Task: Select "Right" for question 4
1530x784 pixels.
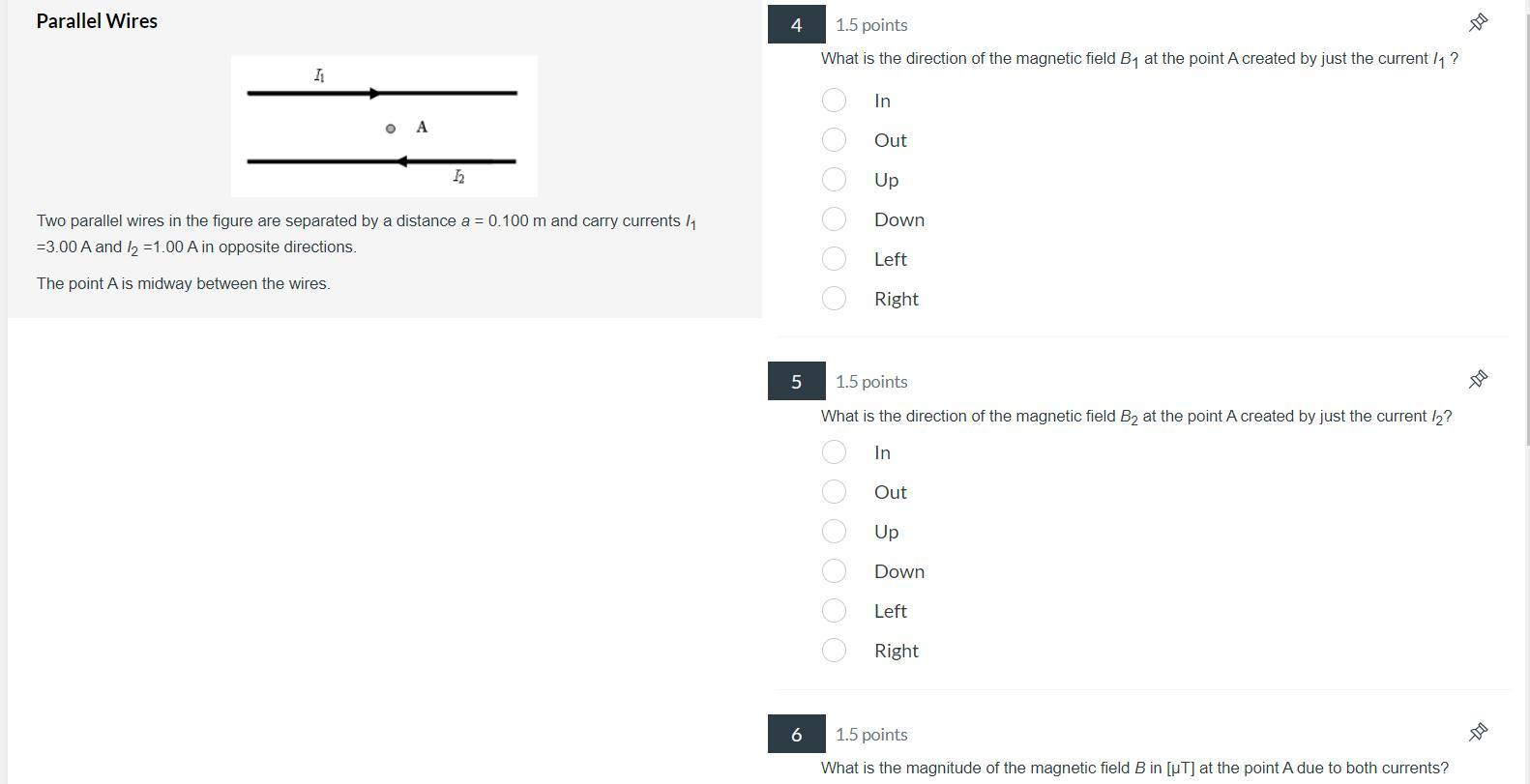Action: pyautogui.click(x=834, y=299)
